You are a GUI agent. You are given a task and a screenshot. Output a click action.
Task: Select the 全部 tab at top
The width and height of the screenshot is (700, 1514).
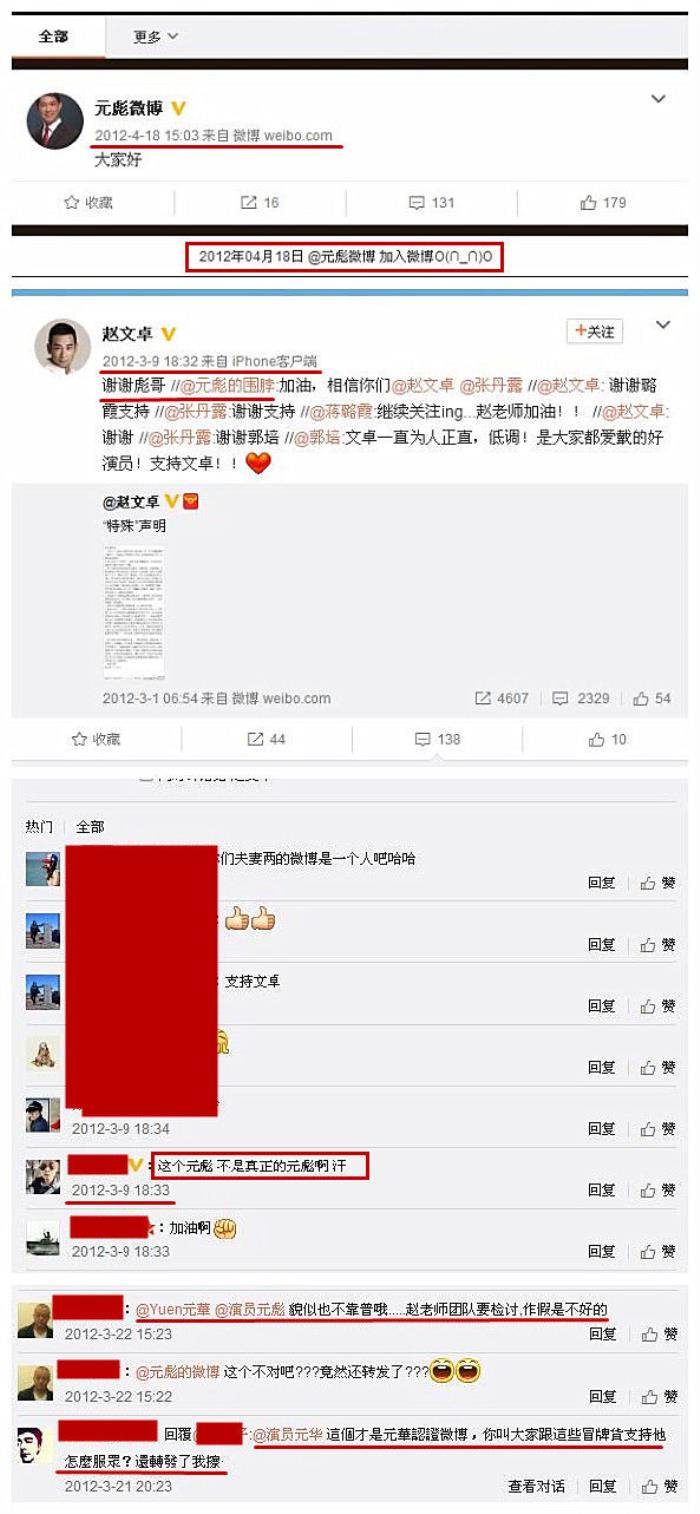pyautogui.click(x=53, y=37)
